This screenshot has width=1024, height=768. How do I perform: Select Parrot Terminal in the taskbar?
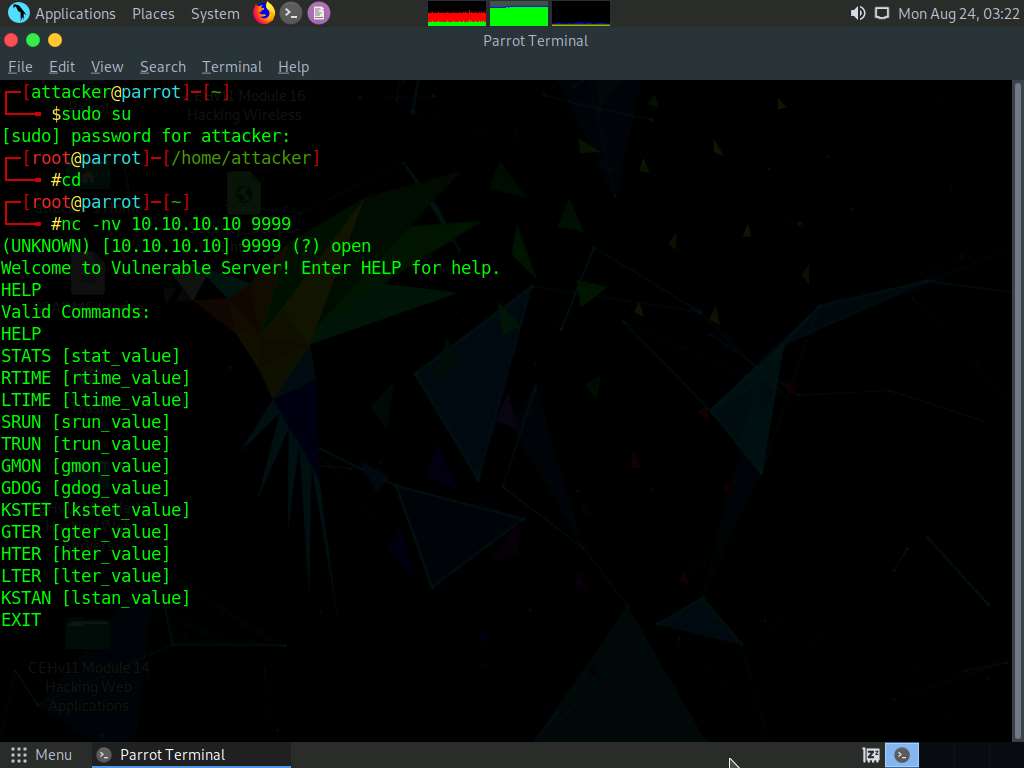pos(191,755)
